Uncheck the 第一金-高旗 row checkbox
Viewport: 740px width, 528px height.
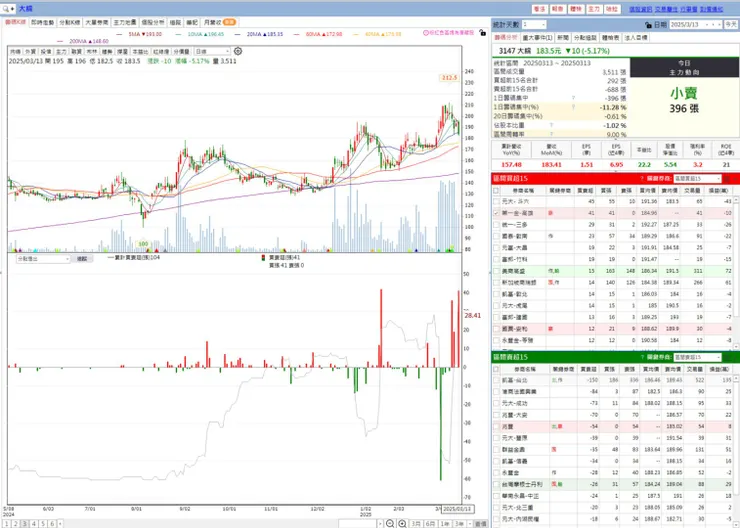tap(496, 213)
